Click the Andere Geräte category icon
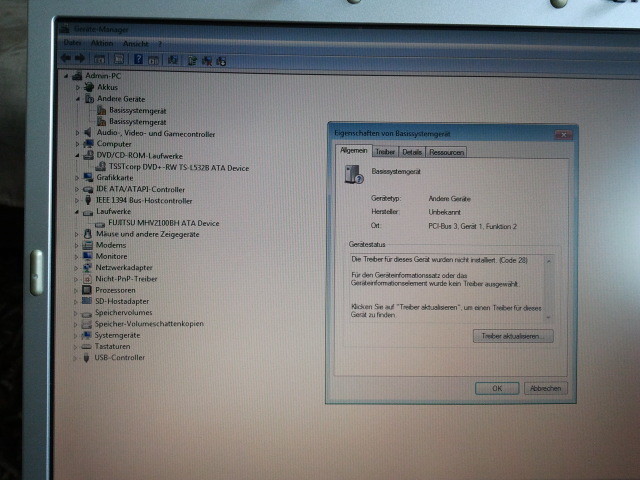The height and width of the screenshot is (480, 640). [89, 99]
